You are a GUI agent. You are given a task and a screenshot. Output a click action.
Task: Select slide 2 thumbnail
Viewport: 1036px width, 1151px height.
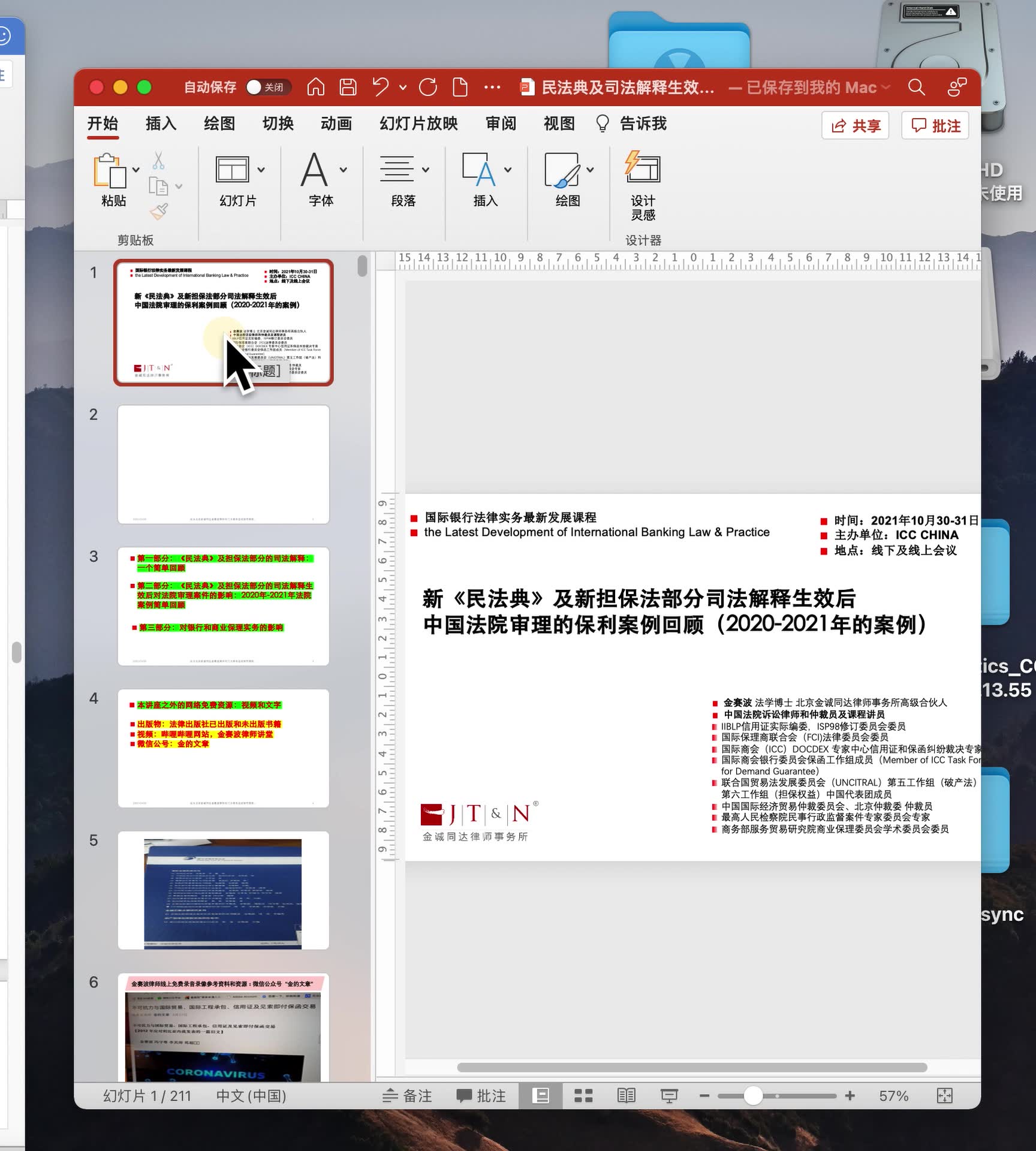[224, 465]
